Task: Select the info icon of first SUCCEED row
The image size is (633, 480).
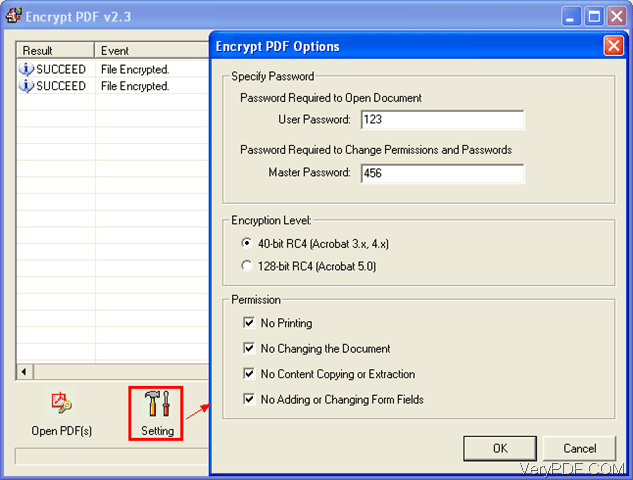Action: click(26, 69)
